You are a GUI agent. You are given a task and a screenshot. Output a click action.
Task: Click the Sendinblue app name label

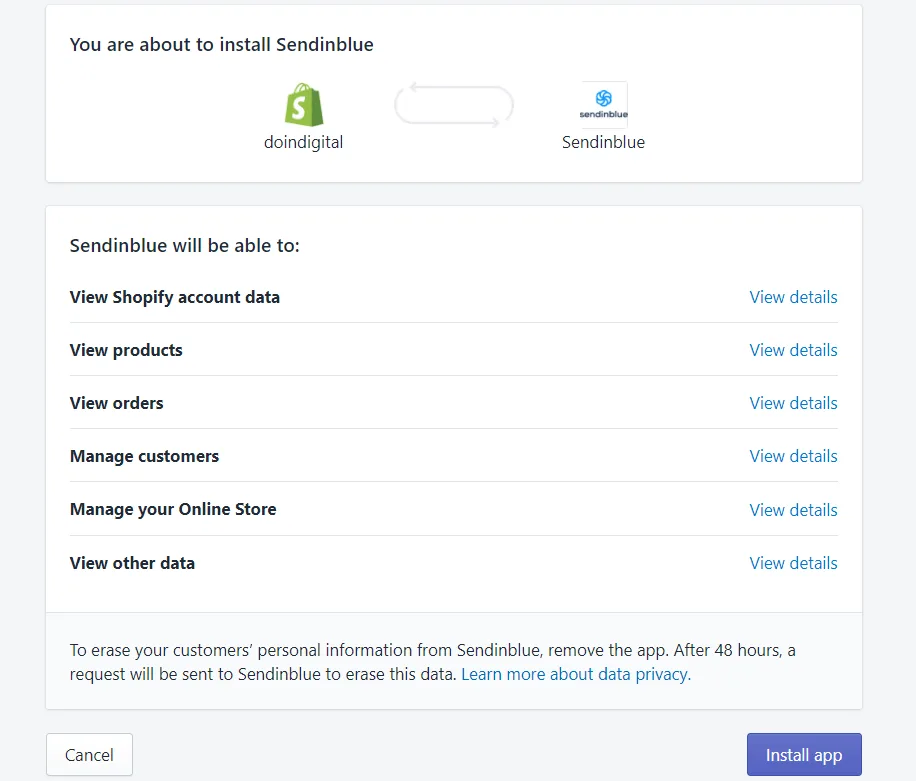[603, 142]
